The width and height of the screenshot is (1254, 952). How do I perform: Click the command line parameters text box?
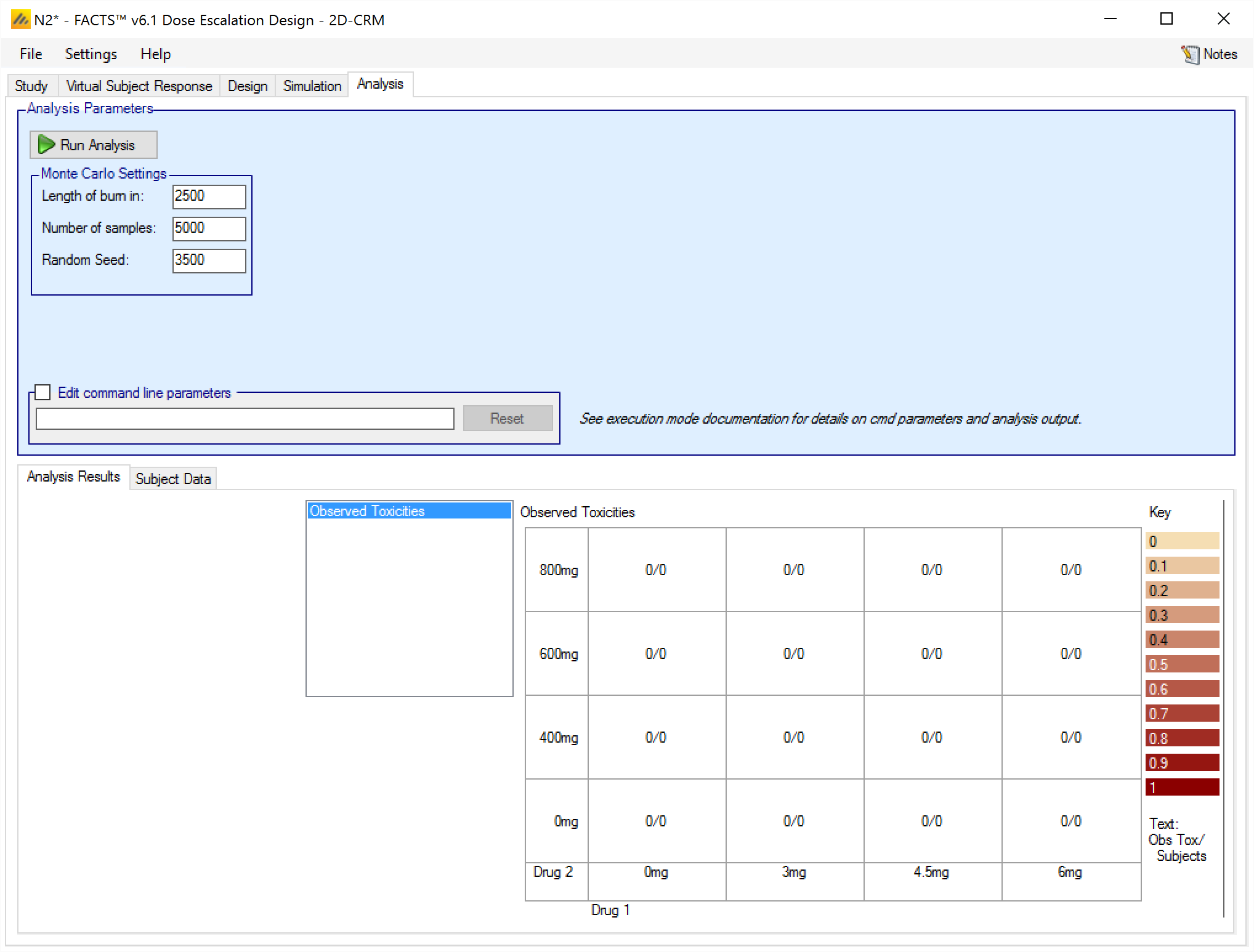pos(245,419)
